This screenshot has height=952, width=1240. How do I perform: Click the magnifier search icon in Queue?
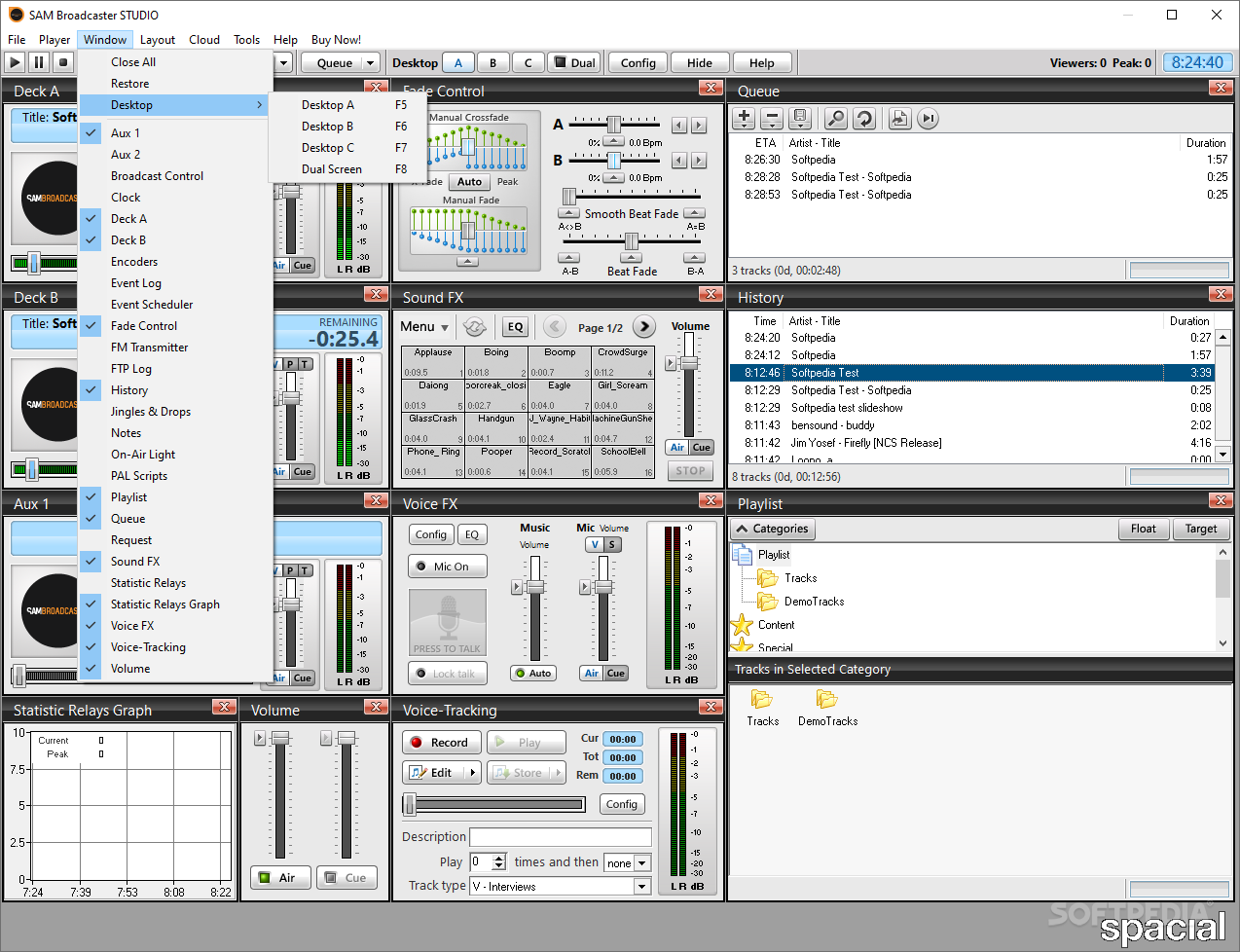[835, 118]
